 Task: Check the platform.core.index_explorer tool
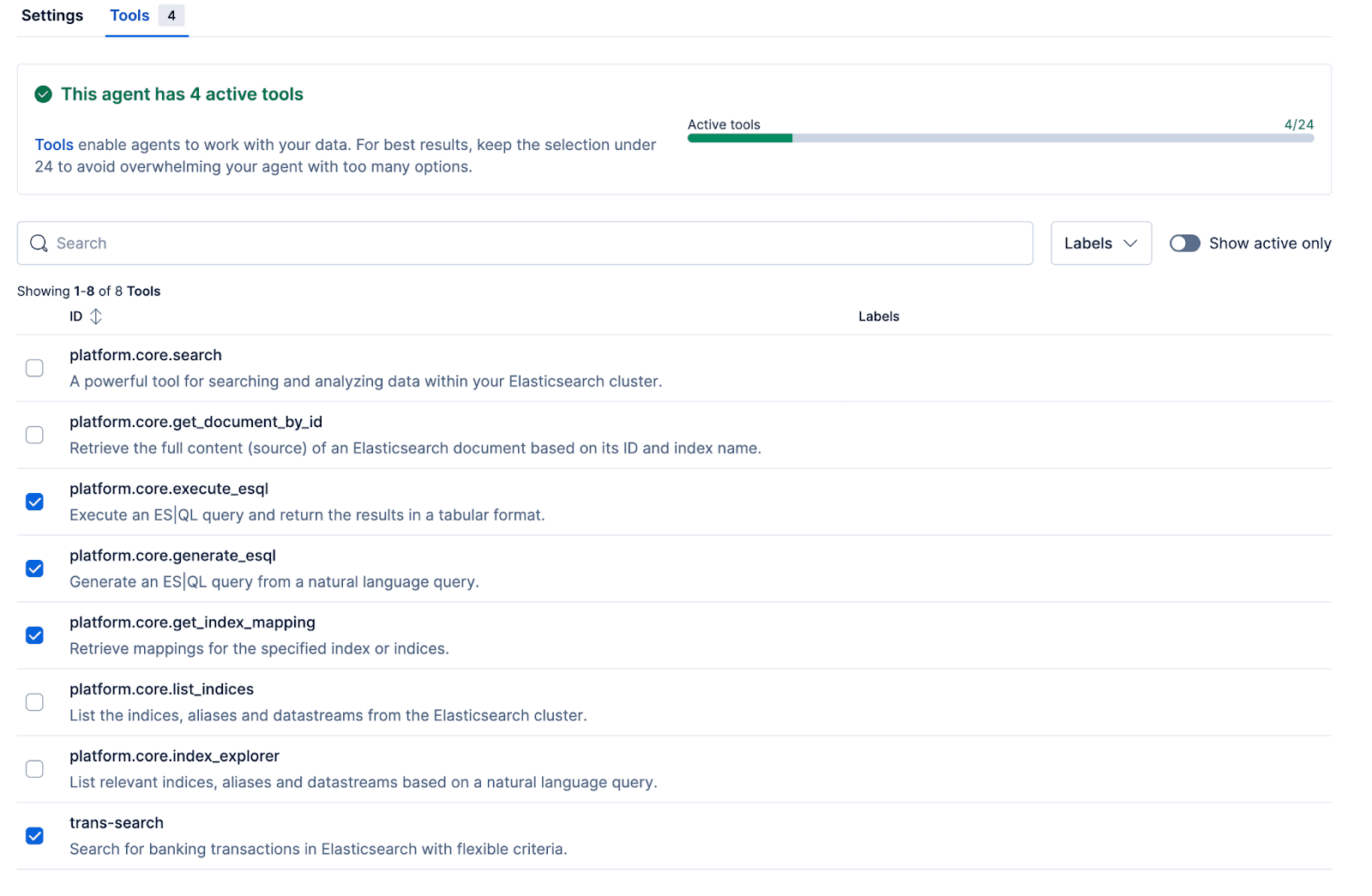coord(34,768)
